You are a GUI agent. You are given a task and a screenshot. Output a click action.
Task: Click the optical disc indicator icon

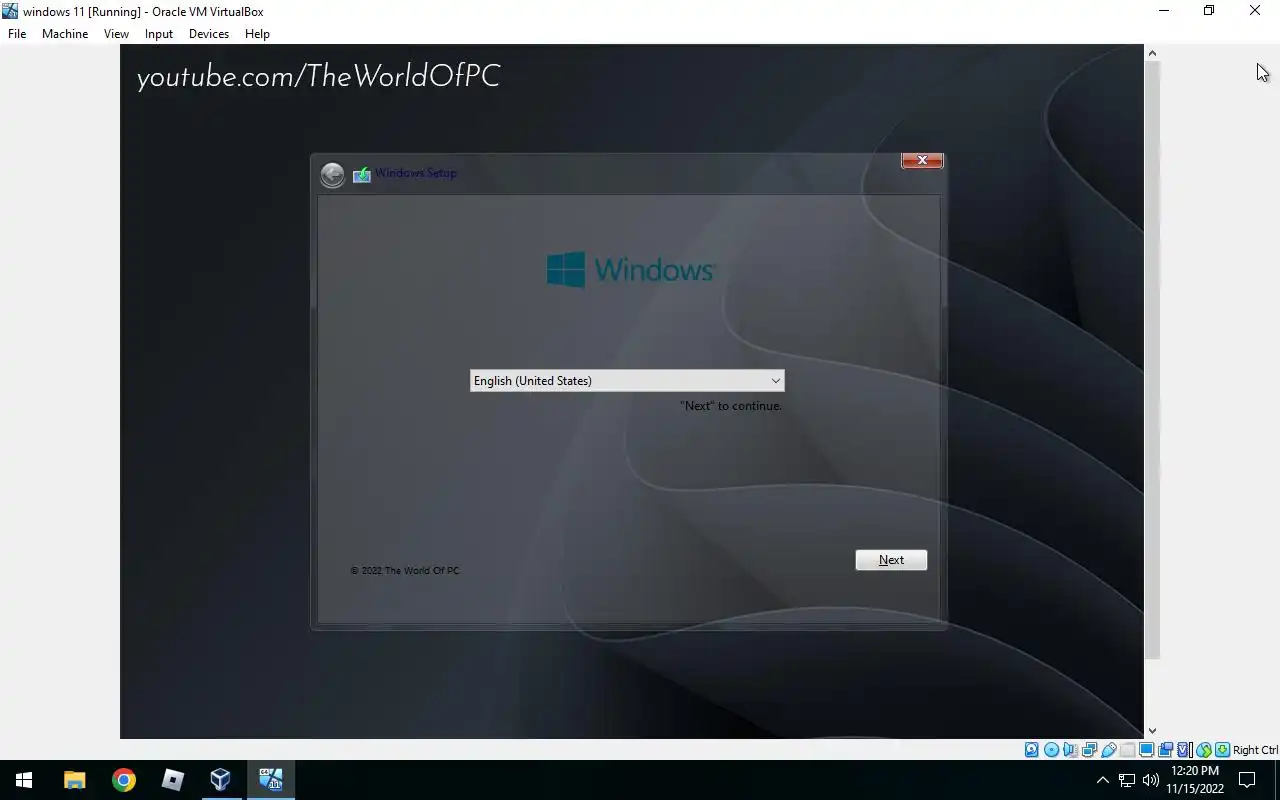point(1051,750)
